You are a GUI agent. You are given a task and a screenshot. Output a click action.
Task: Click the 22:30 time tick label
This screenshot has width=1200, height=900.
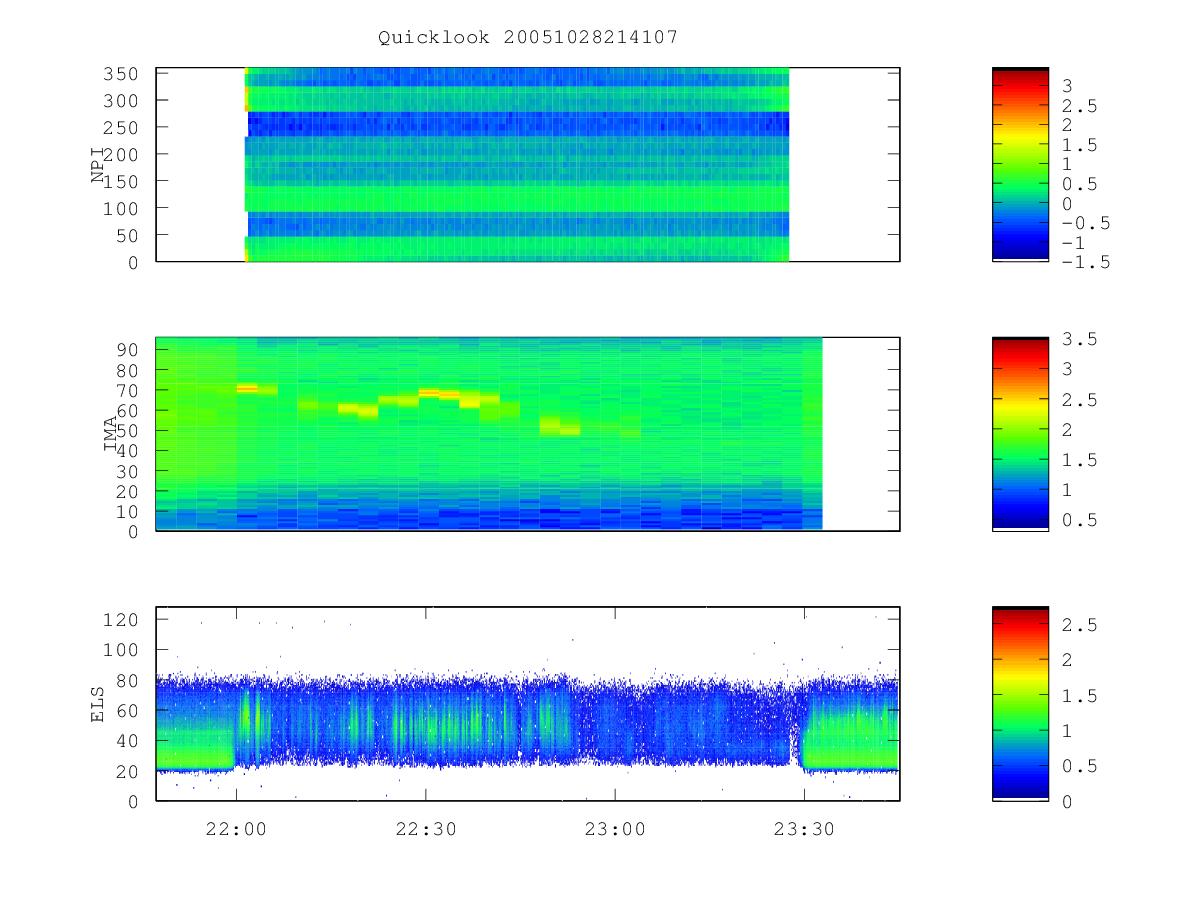425,828
